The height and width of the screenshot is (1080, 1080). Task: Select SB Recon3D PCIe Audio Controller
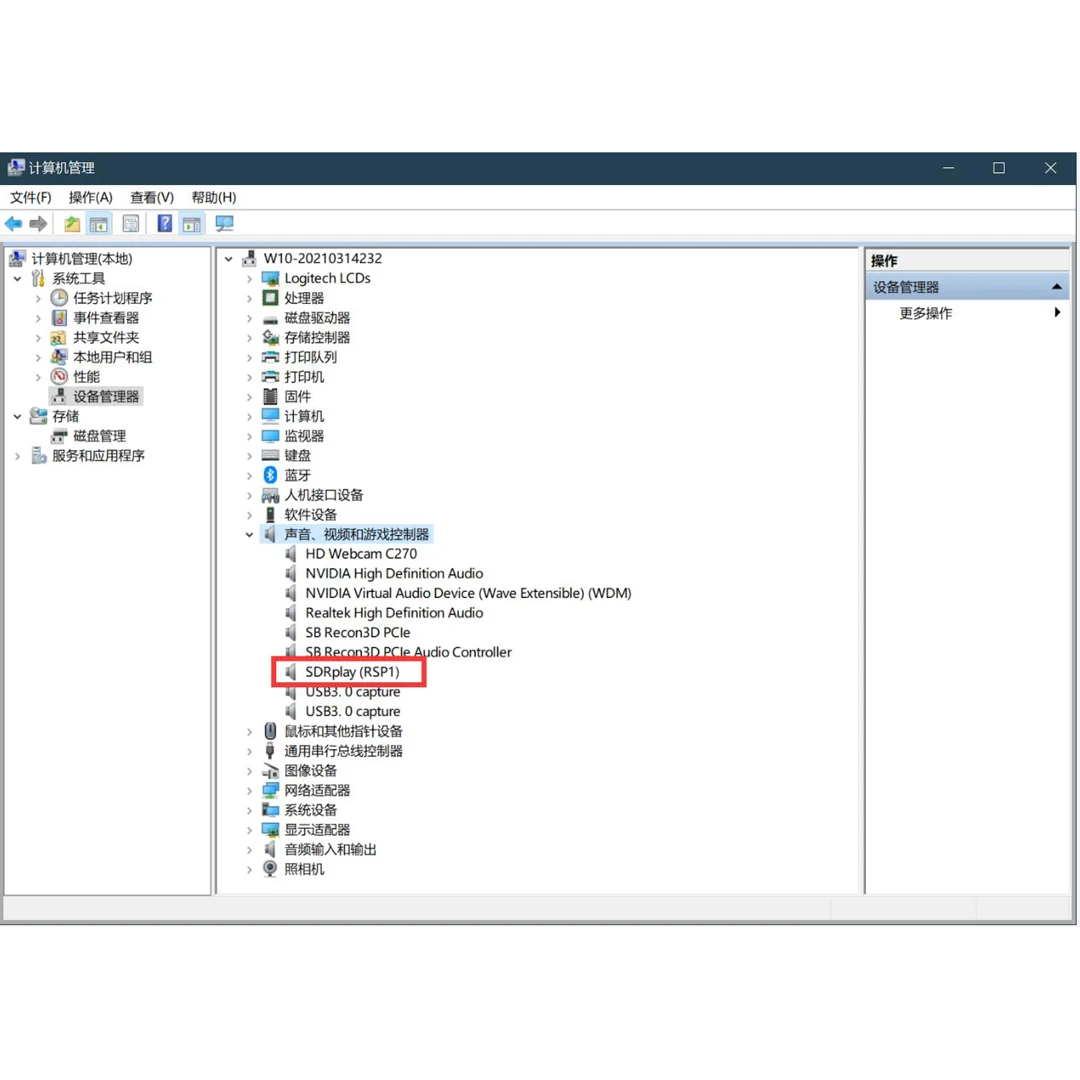[408, 652]
